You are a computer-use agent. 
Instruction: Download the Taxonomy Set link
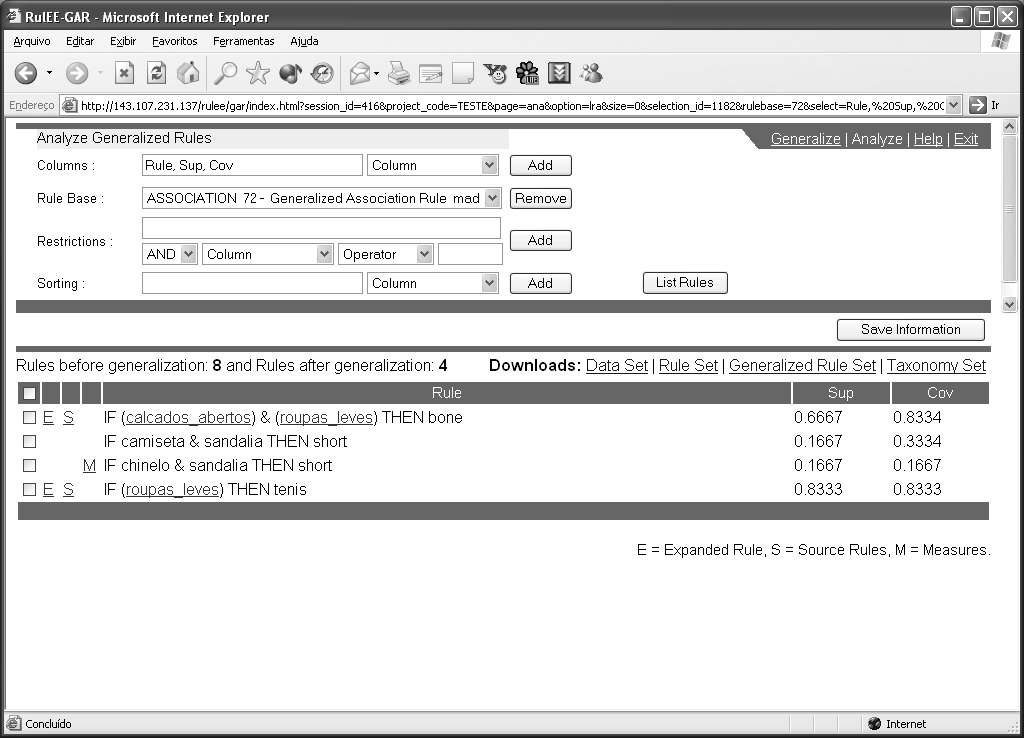point(936,366)
